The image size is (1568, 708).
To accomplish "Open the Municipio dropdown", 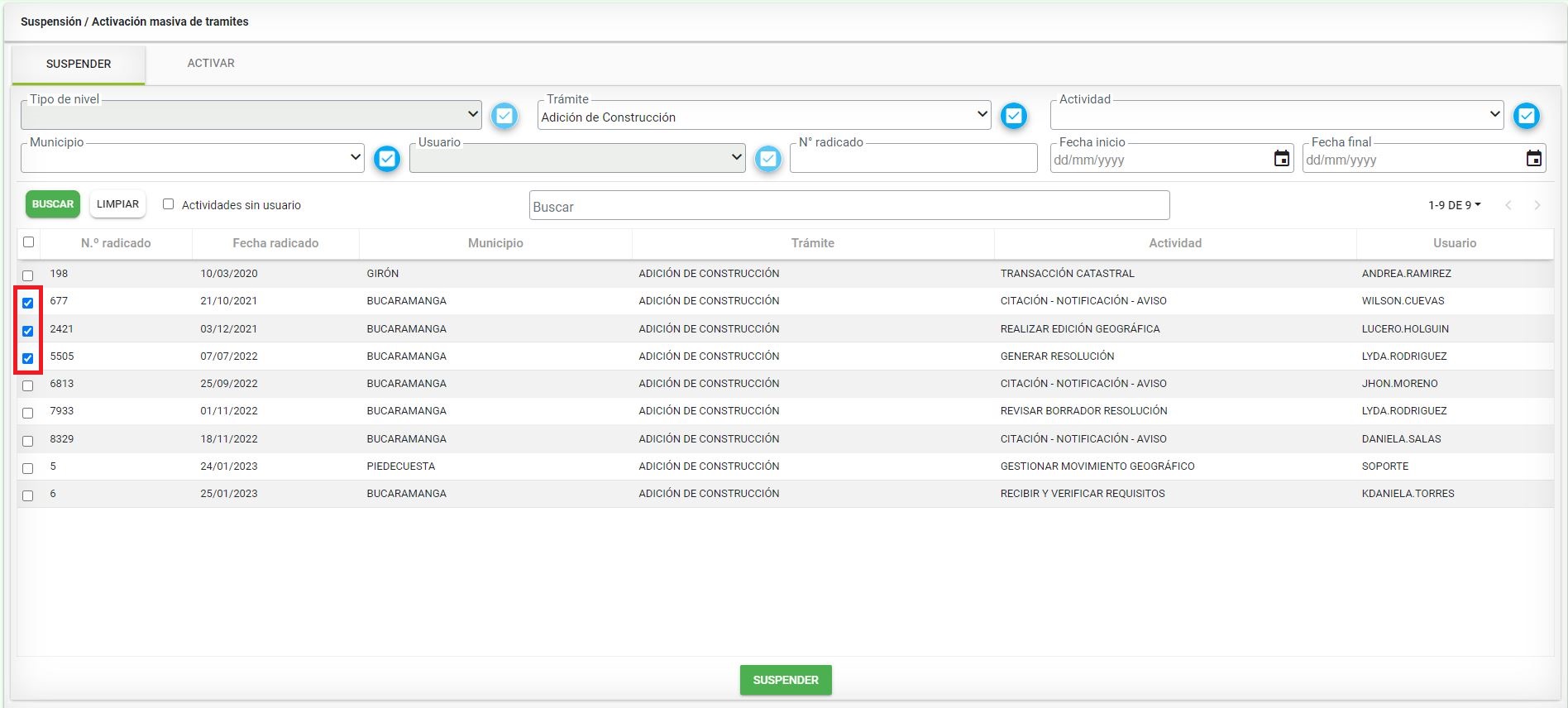I will click(x=193, y=158).
